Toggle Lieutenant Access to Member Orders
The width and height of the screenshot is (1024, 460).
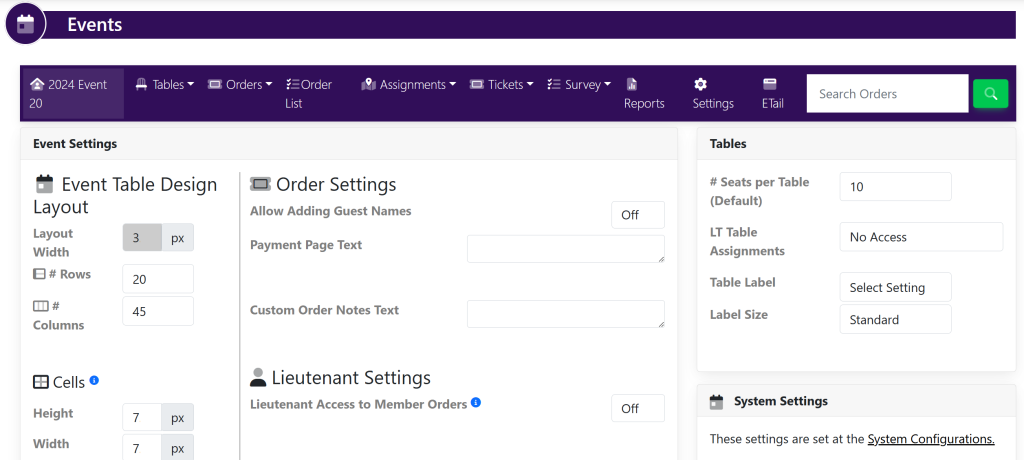pos(637,408)
